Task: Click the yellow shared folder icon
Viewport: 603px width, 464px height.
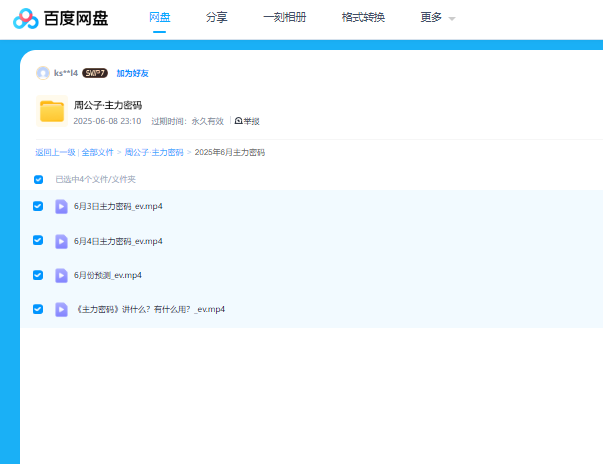Action: (52, 111)
